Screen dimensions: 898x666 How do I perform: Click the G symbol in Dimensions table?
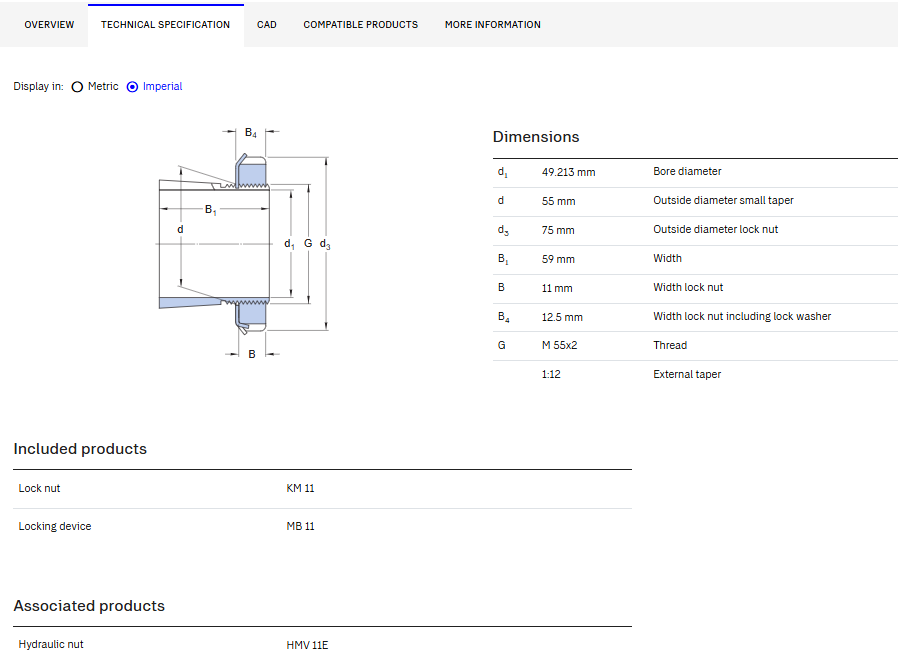(x=502, y=345)
